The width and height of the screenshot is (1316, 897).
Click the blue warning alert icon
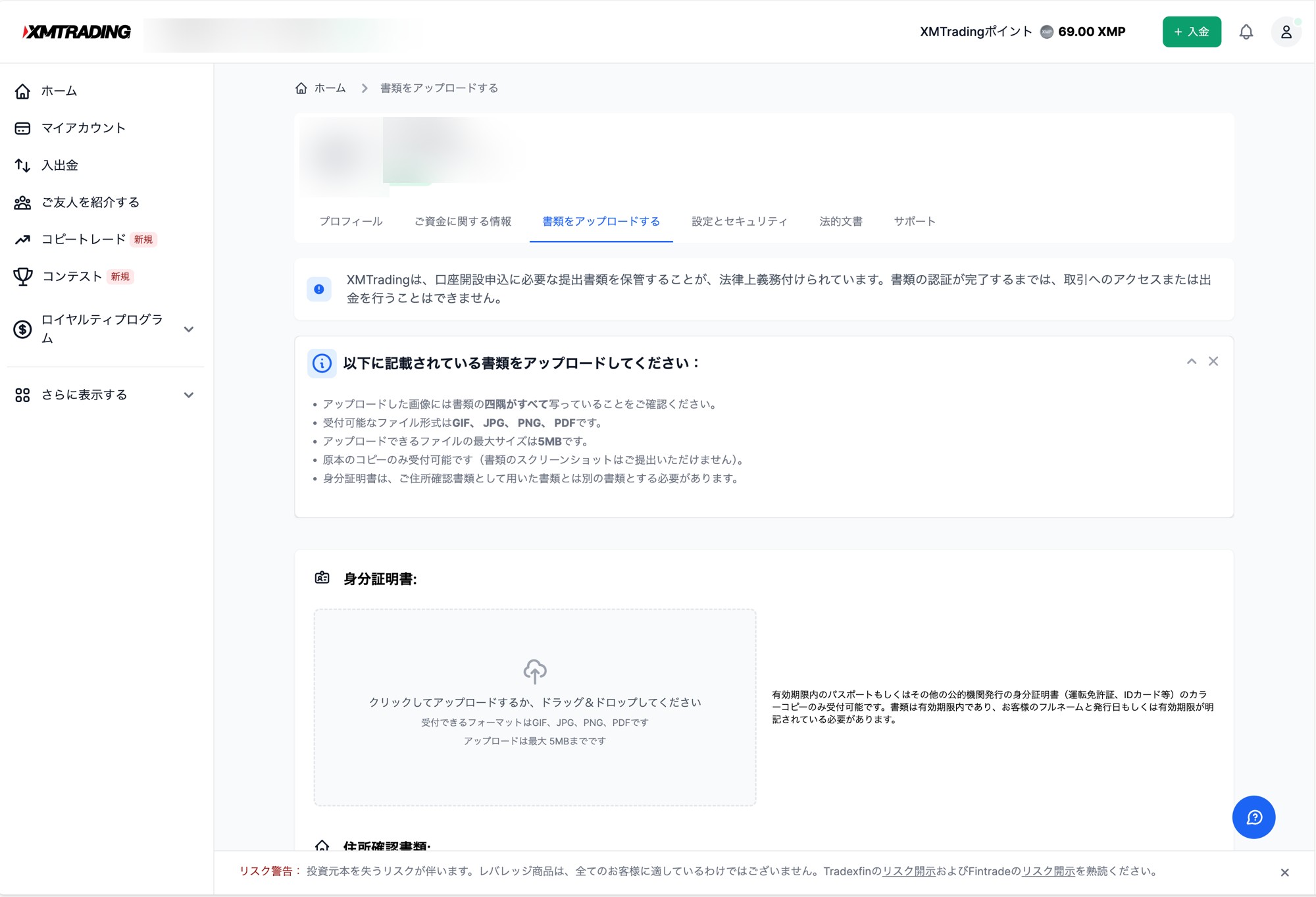[x=319, y=289]
